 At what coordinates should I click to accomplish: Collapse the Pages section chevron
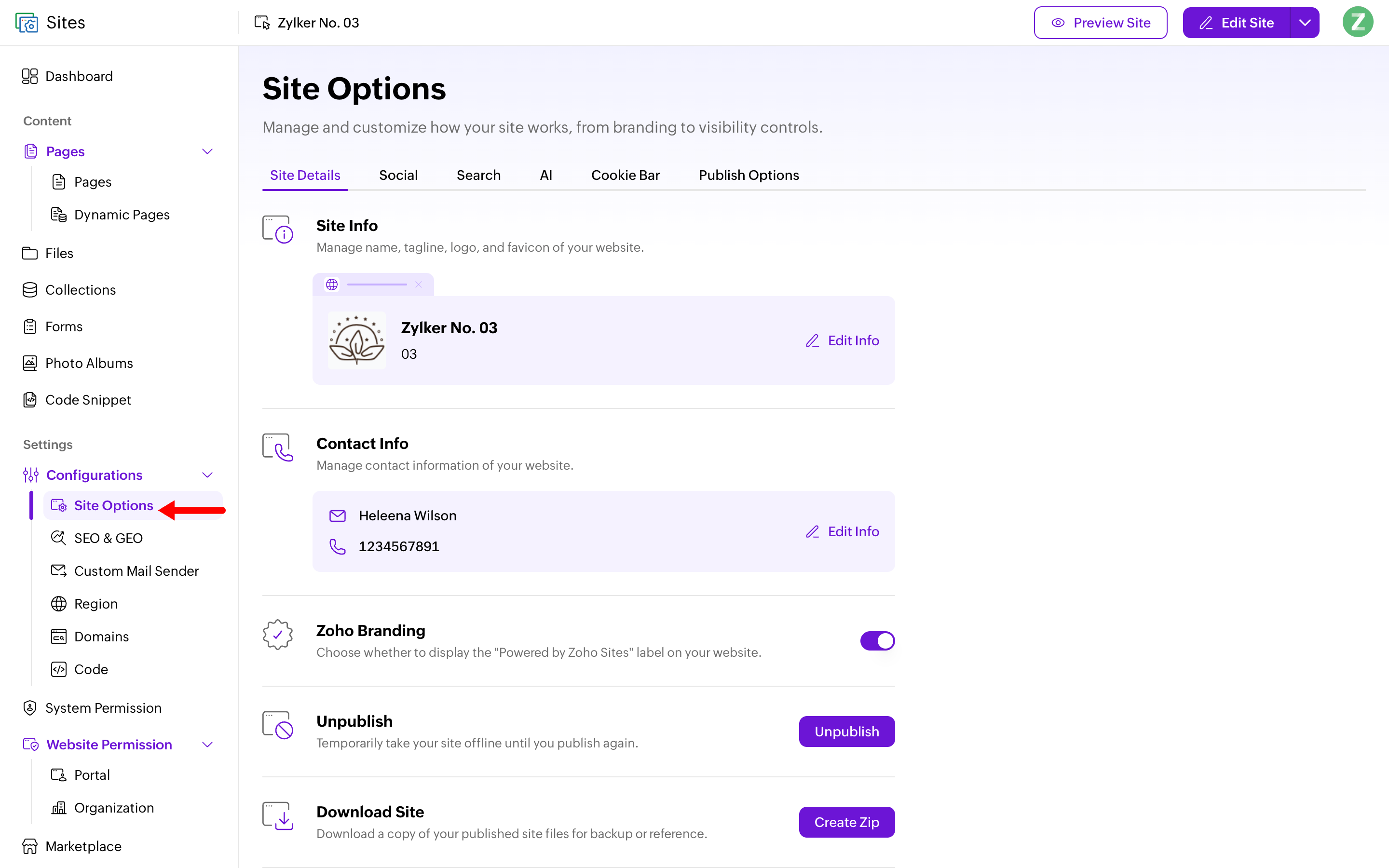(208, 151)
